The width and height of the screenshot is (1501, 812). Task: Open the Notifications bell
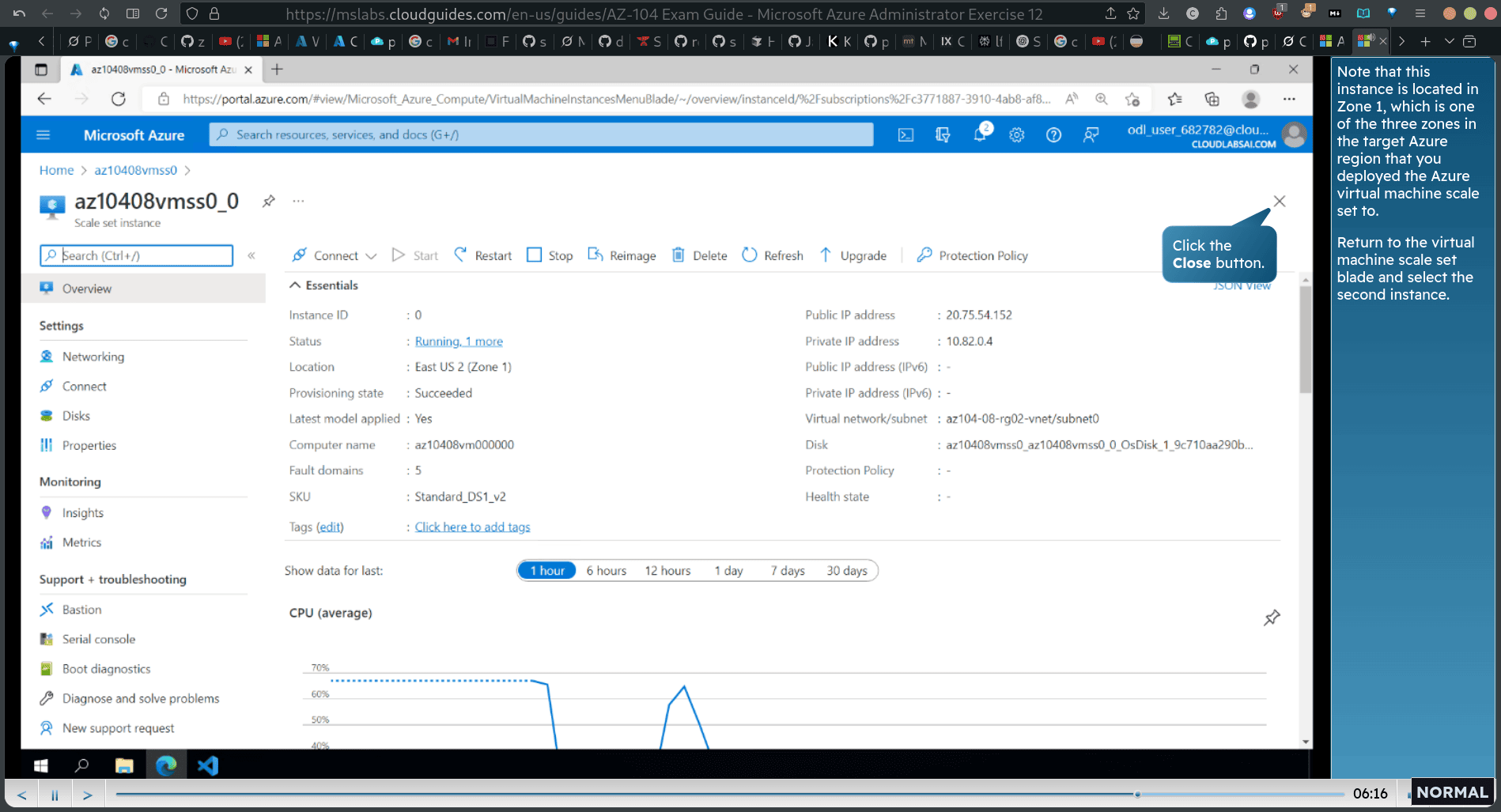coord(981,134)
